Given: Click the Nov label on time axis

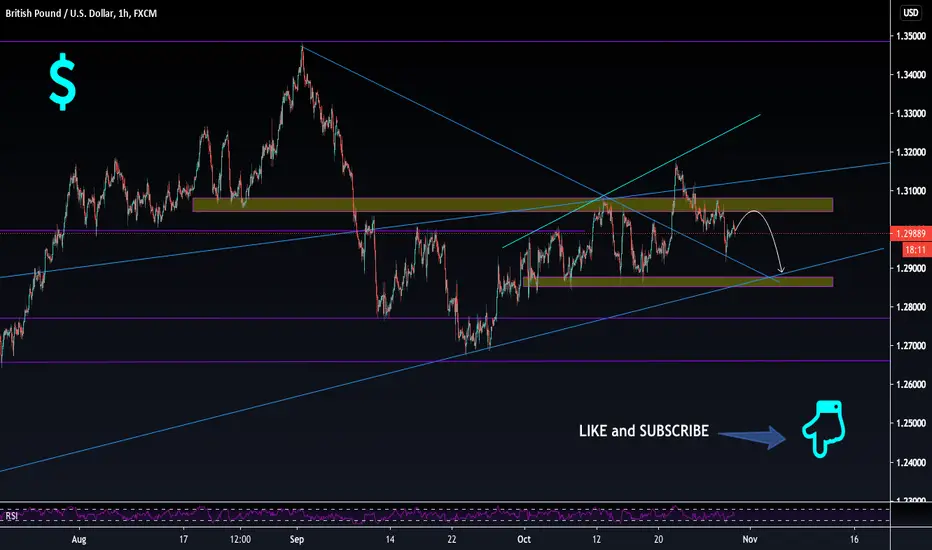Looking at the screenshot, I should coord(750,539).
